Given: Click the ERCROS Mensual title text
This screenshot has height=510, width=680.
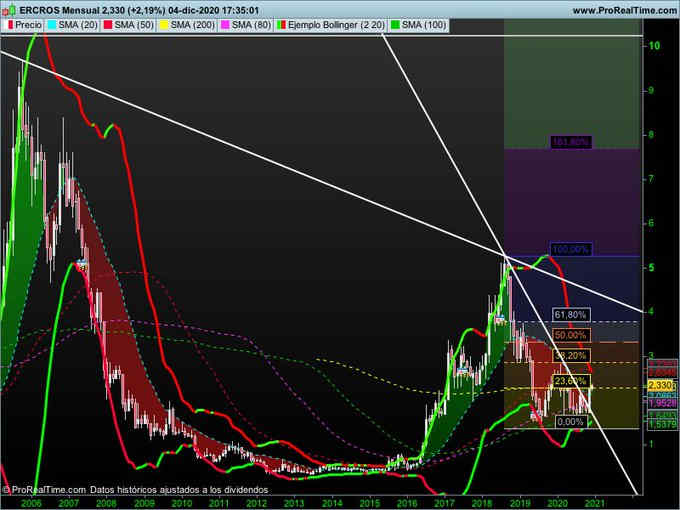Looking at the screenshot, I should tap(58, 10).
